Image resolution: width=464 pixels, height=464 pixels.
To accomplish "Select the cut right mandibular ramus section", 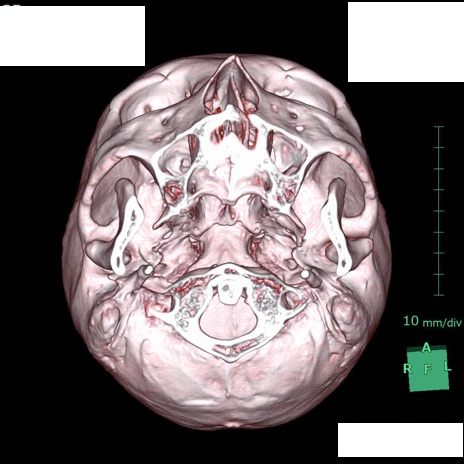I will click(124, 235).
